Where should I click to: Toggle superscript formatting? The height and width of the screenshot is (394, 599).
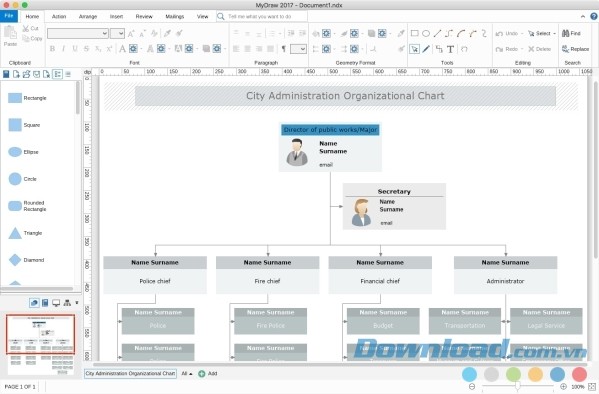[x=109, y=49]
